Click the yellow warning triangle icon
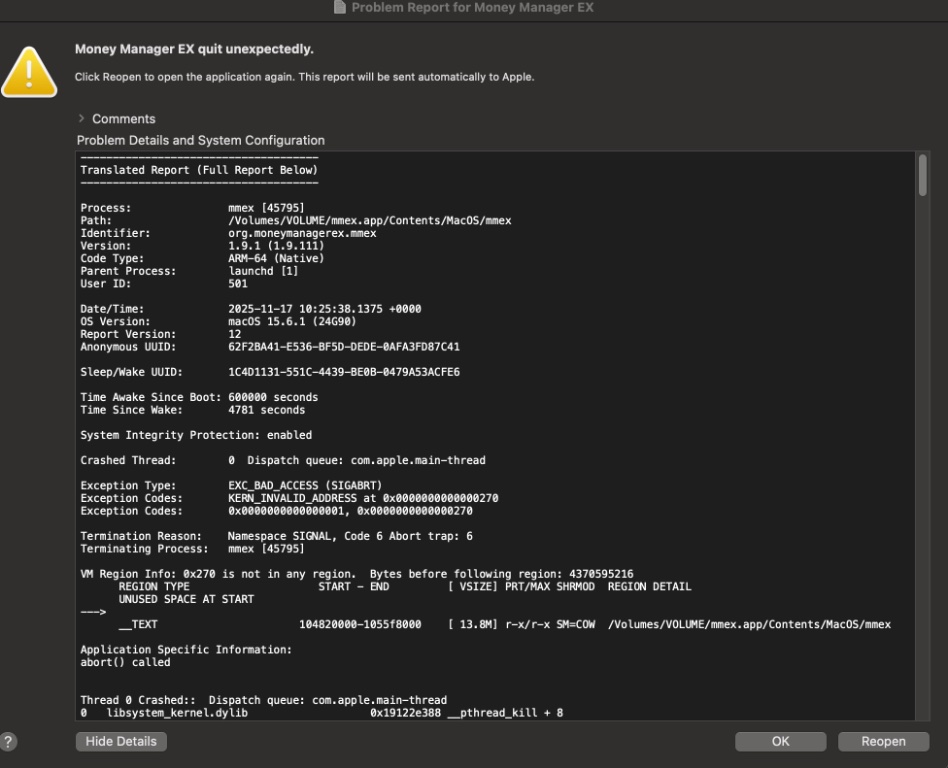 click(x=28, y=72)
